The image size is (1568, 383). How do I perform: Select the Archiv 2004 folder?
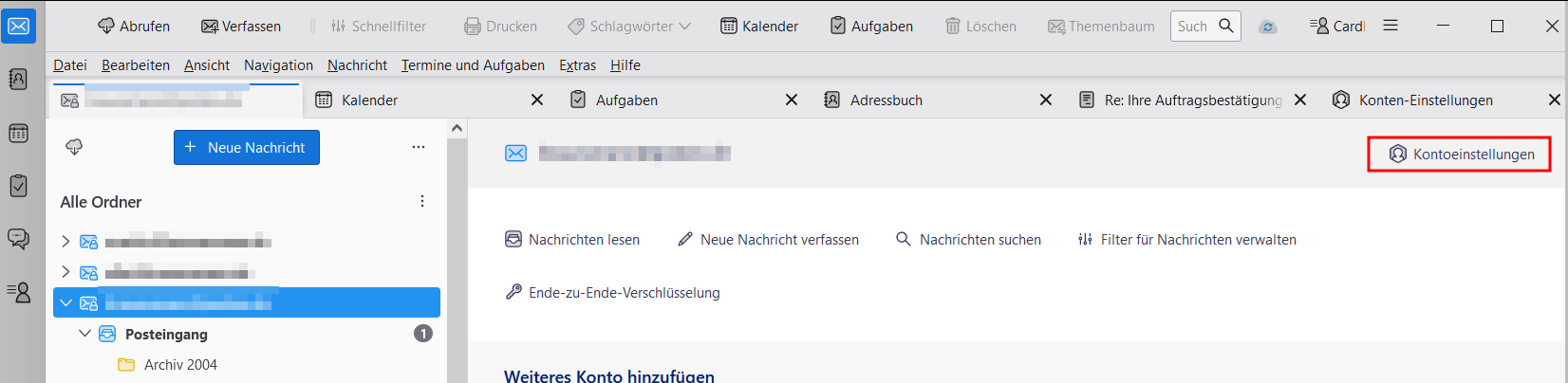(x=180, y=365)
